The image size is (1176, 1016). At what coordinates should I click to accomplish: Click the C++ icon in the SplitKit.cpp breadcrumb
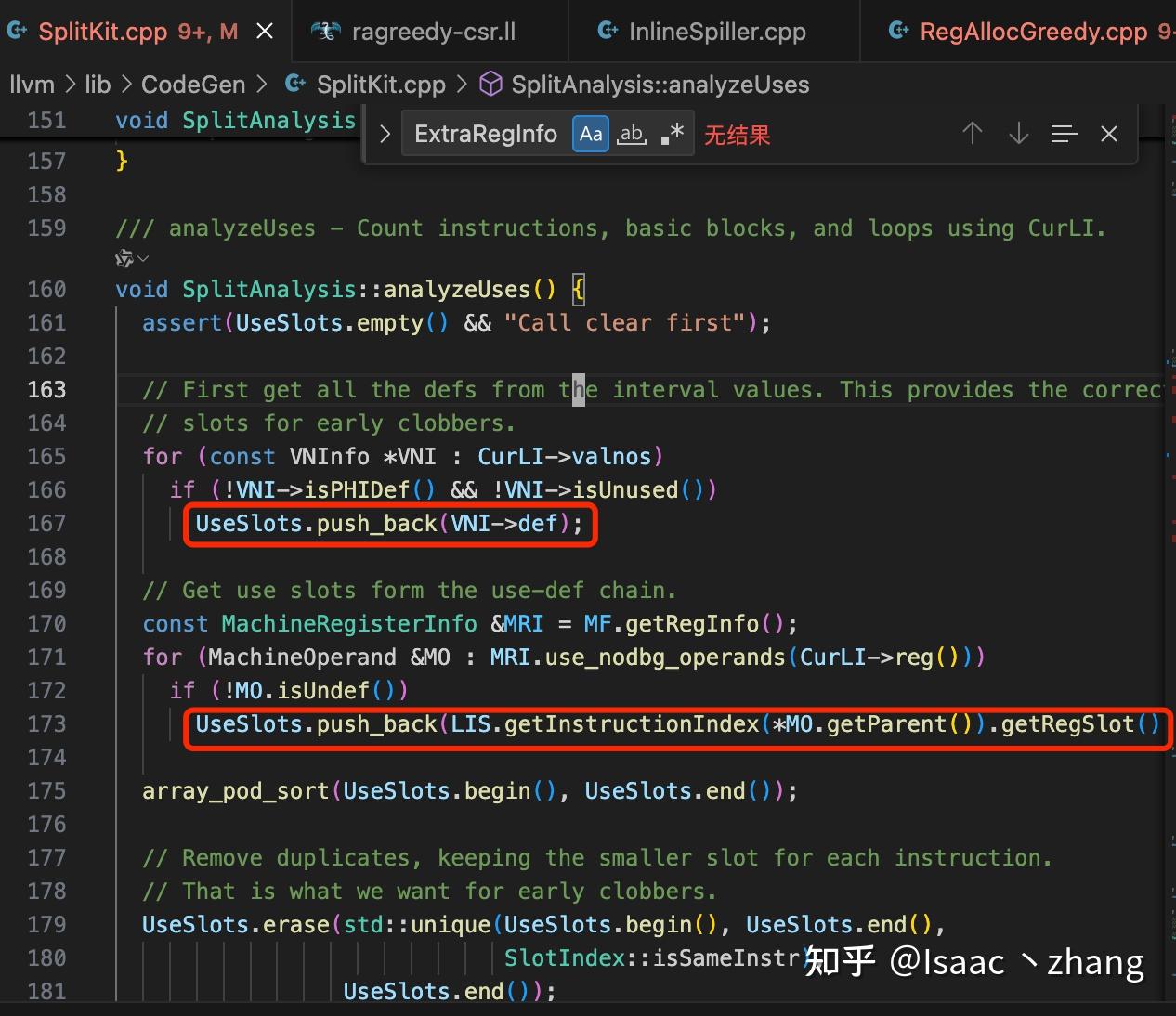point(294,84)
